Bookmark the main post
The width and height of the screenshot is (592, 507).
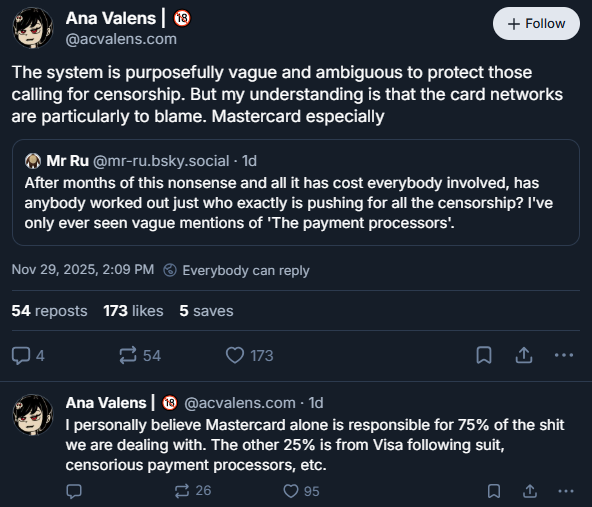484,355
